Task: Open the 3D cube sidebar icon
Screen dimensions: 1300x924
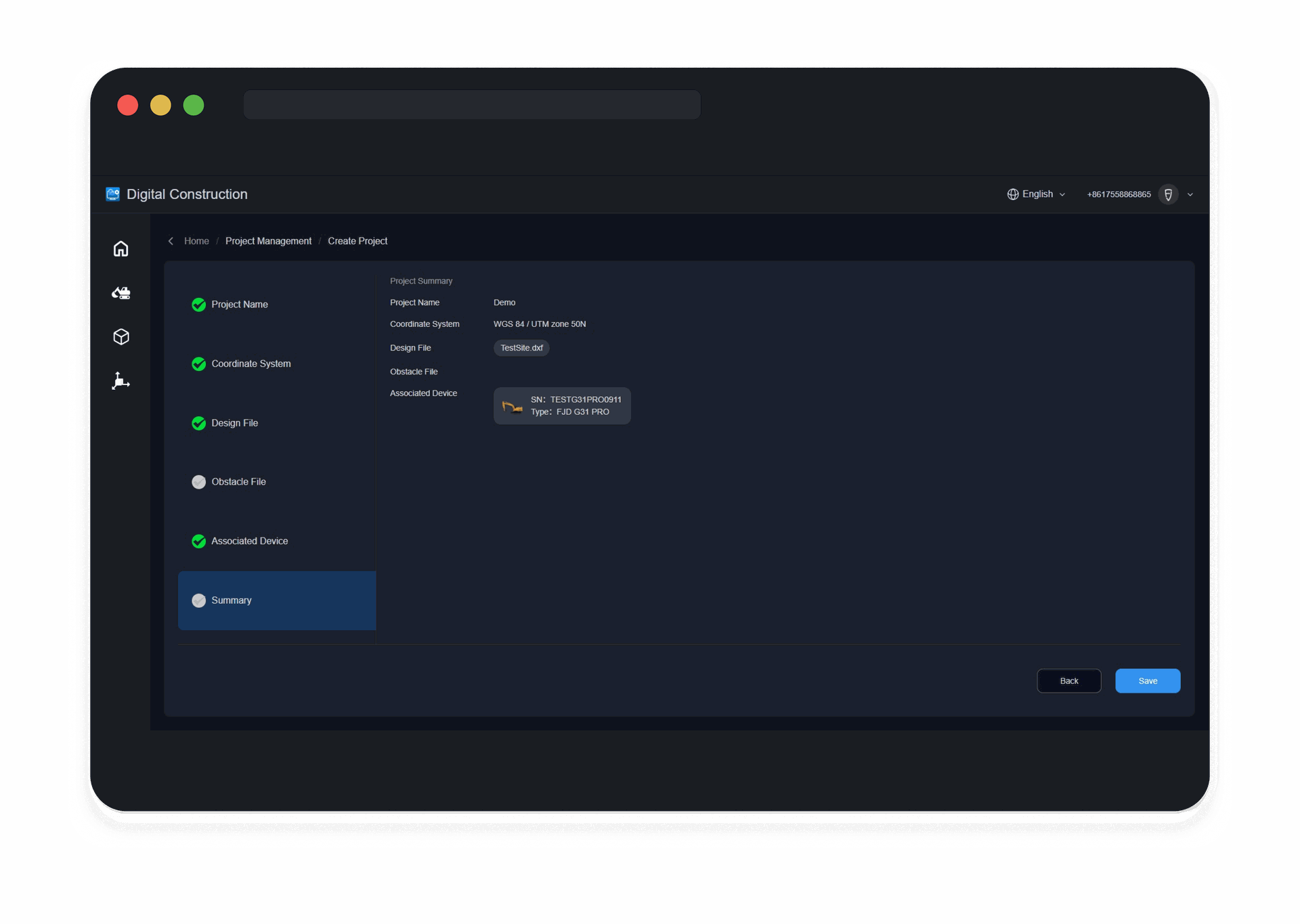Action: tap(121, 337)
